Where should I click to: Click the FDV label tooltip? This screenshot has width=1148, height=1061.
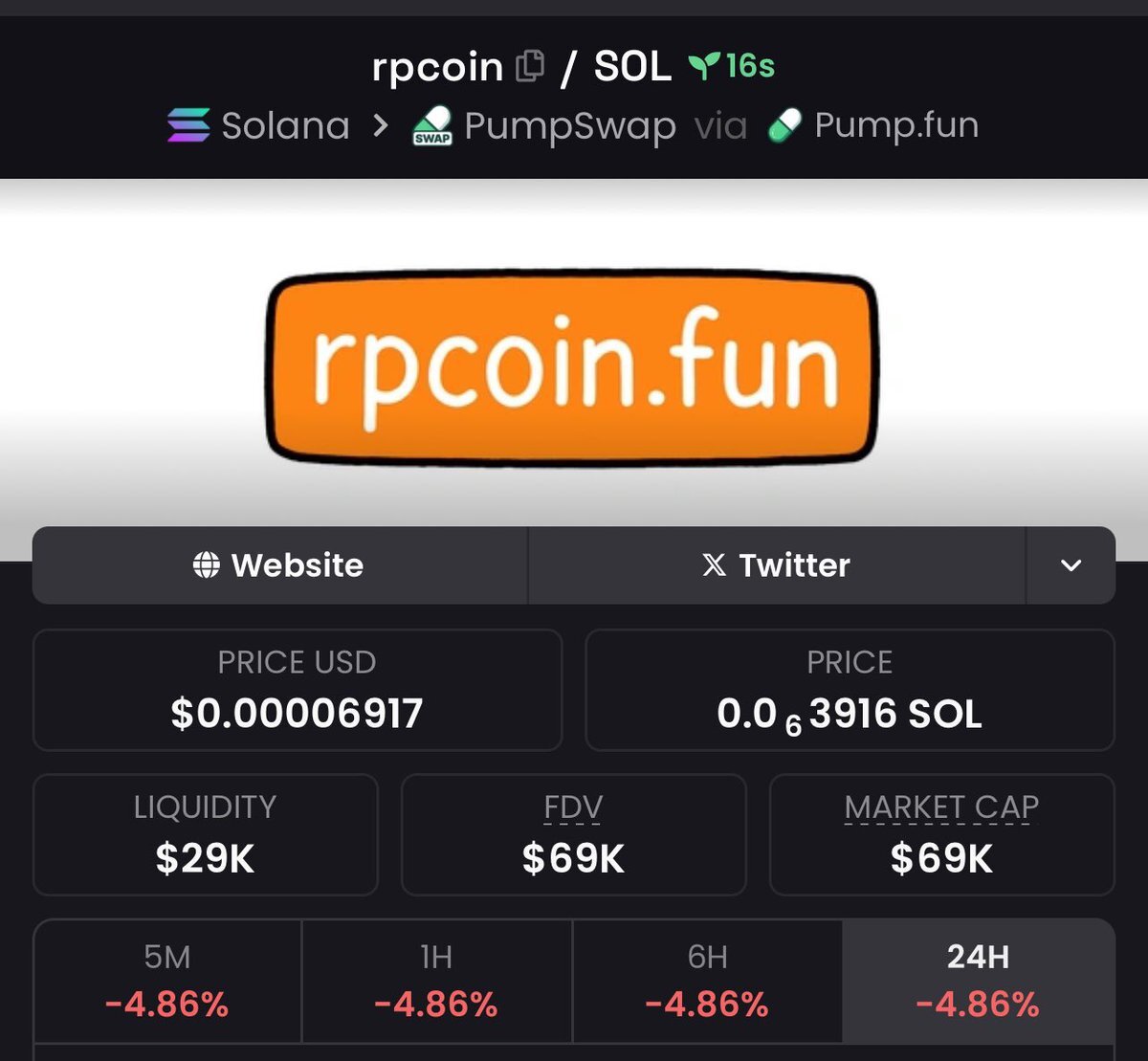click(x=573, y=809)
